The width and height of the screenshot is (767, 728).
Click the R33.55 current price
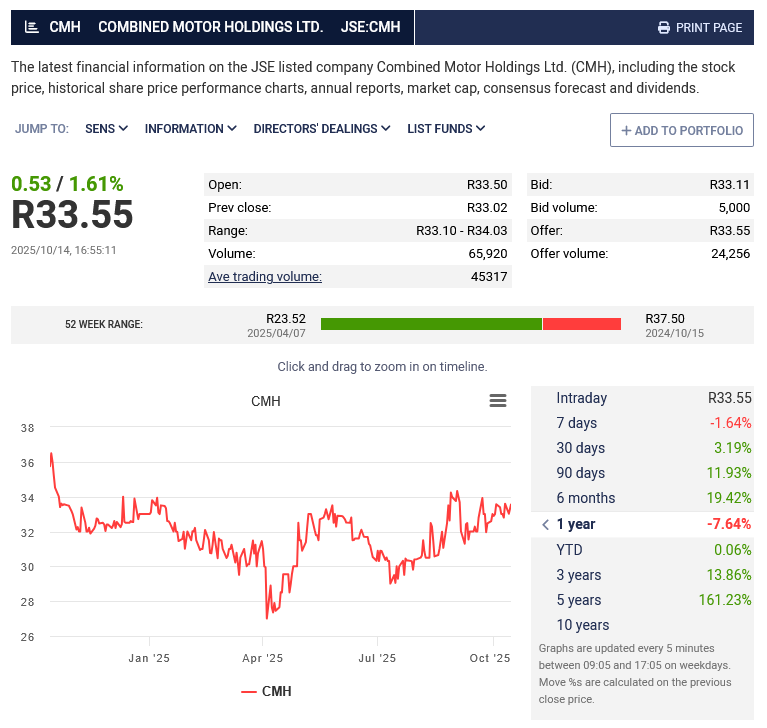pos(72,214)
